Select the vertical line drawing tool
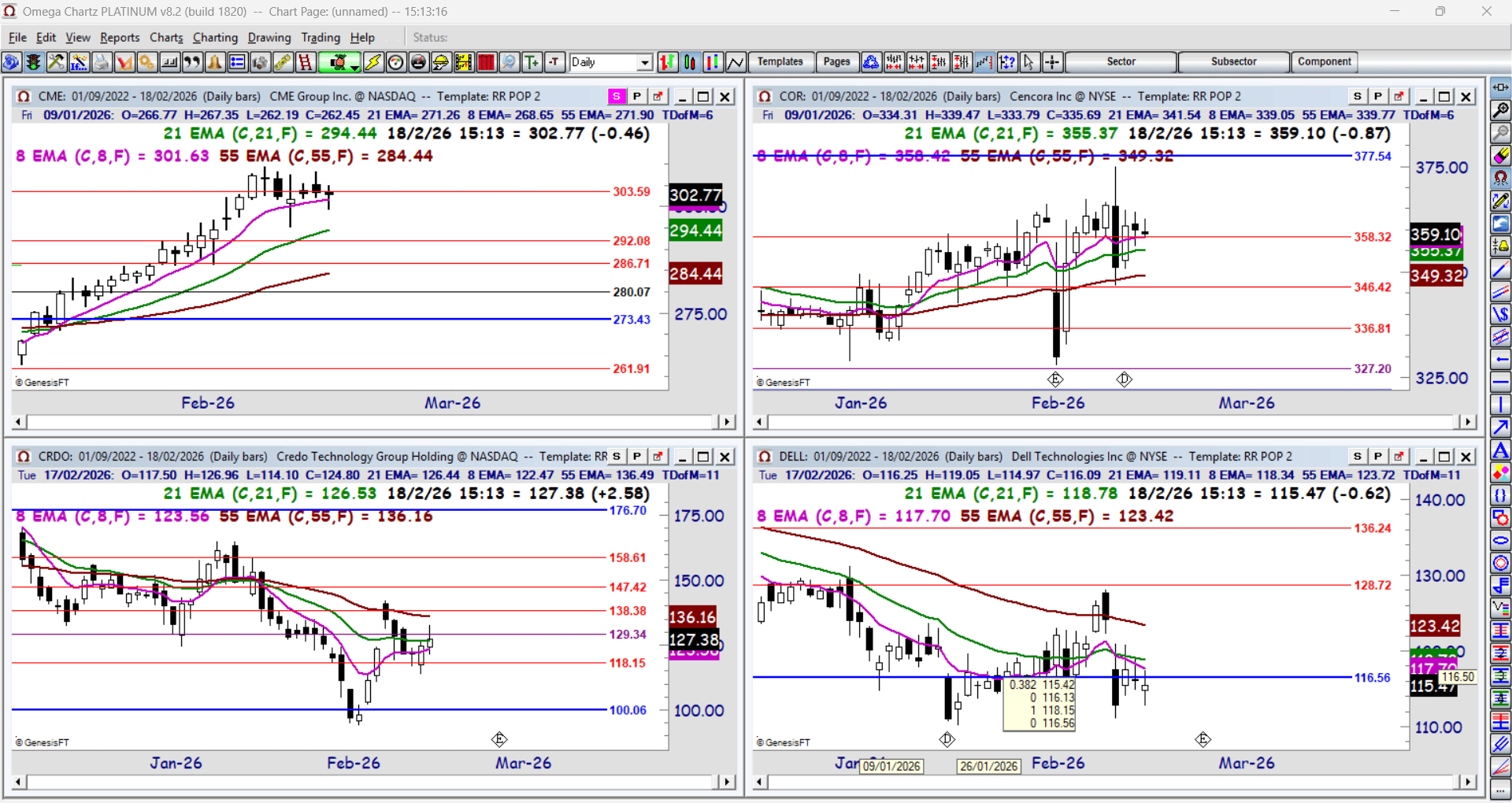 (x=1501, y=405)
